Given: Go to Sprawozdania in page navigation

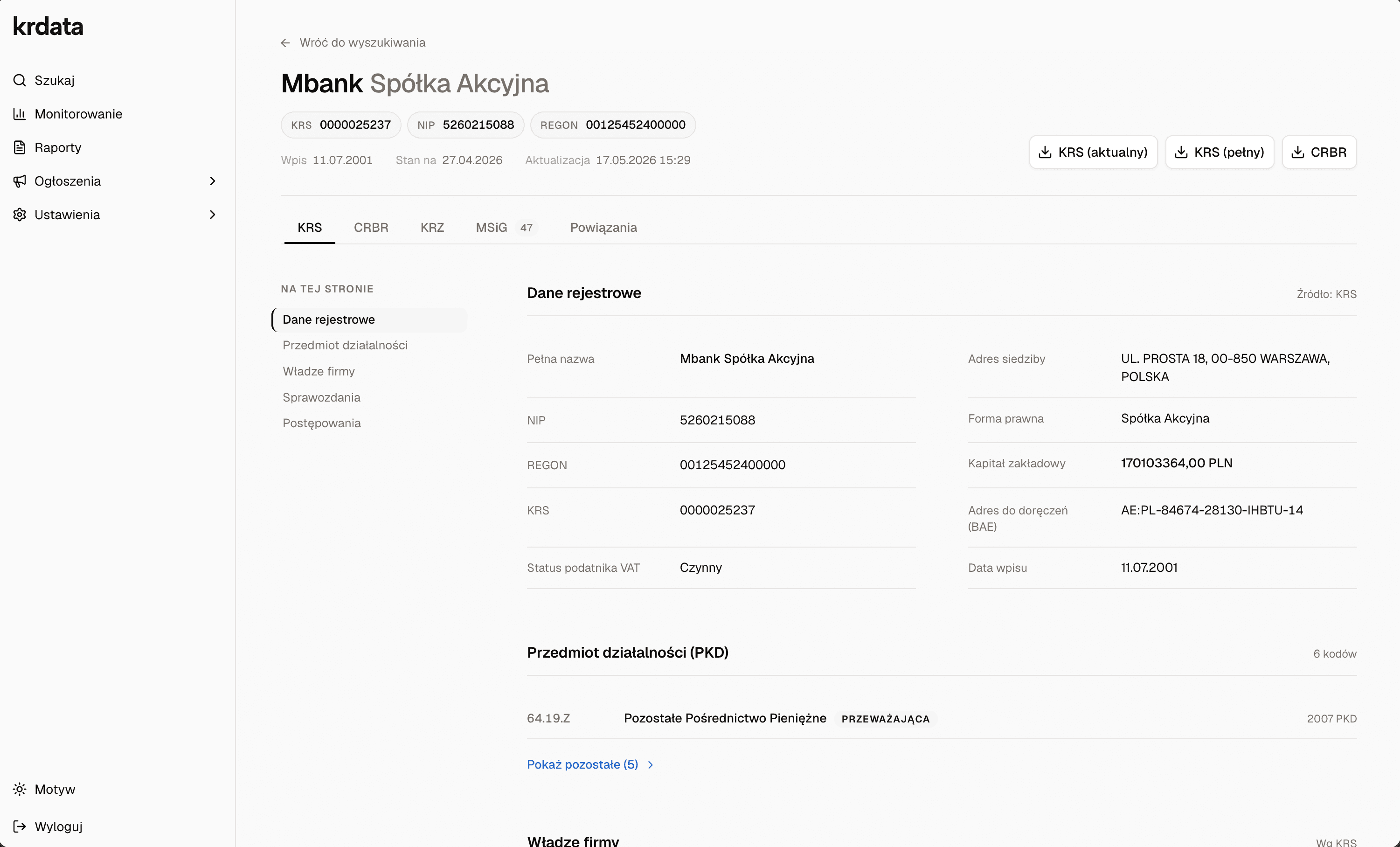Looking at the screenshot, I should [322, 397].
